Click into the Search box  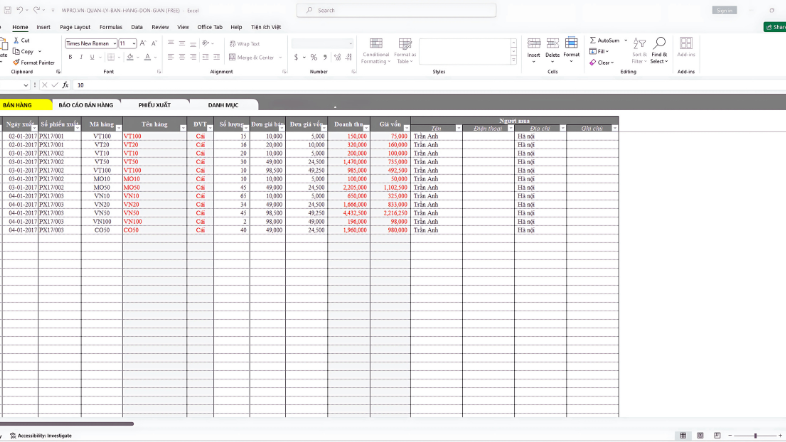[x=397, y=10]
